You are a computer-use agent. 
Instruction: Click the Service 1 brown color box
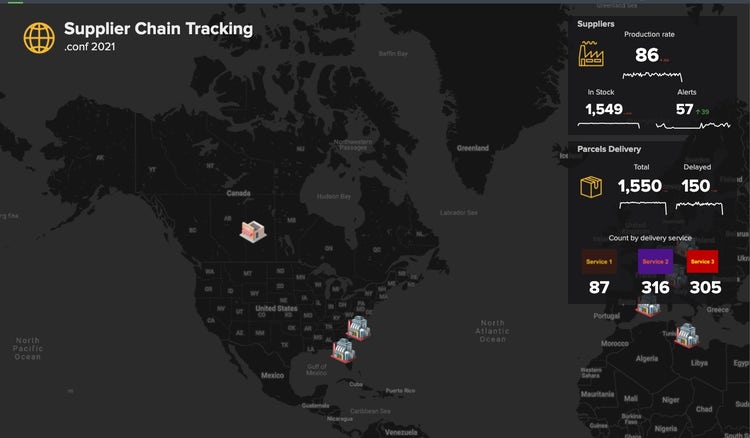point(599,262)
